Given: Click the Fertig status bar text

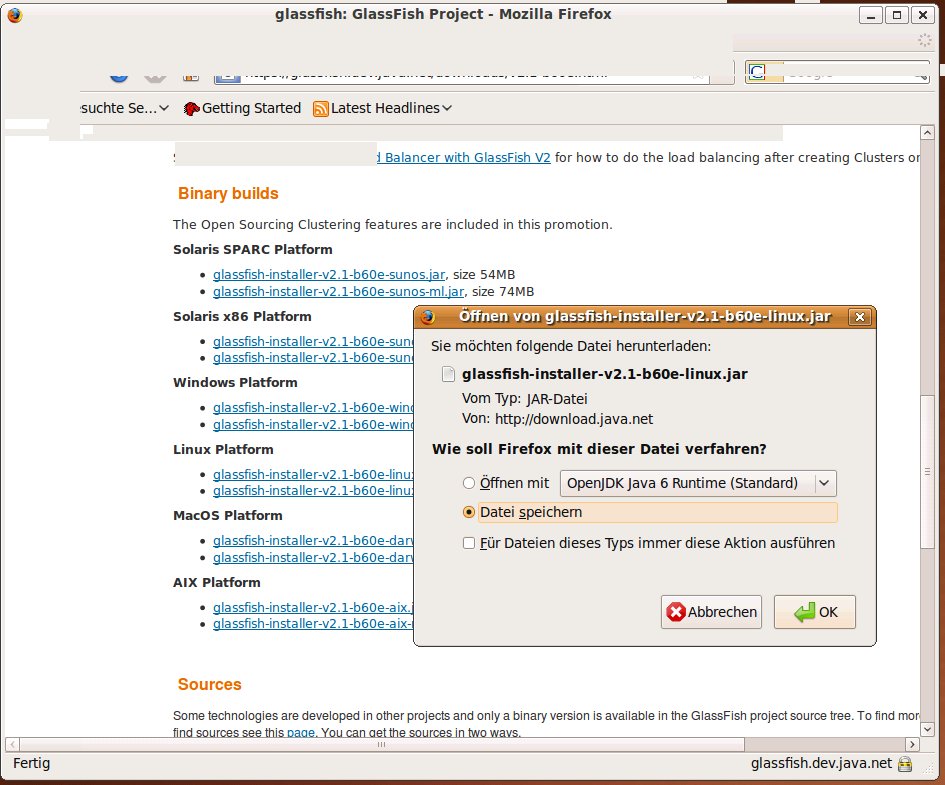Looking at the screenshot, I should (31, 763).
